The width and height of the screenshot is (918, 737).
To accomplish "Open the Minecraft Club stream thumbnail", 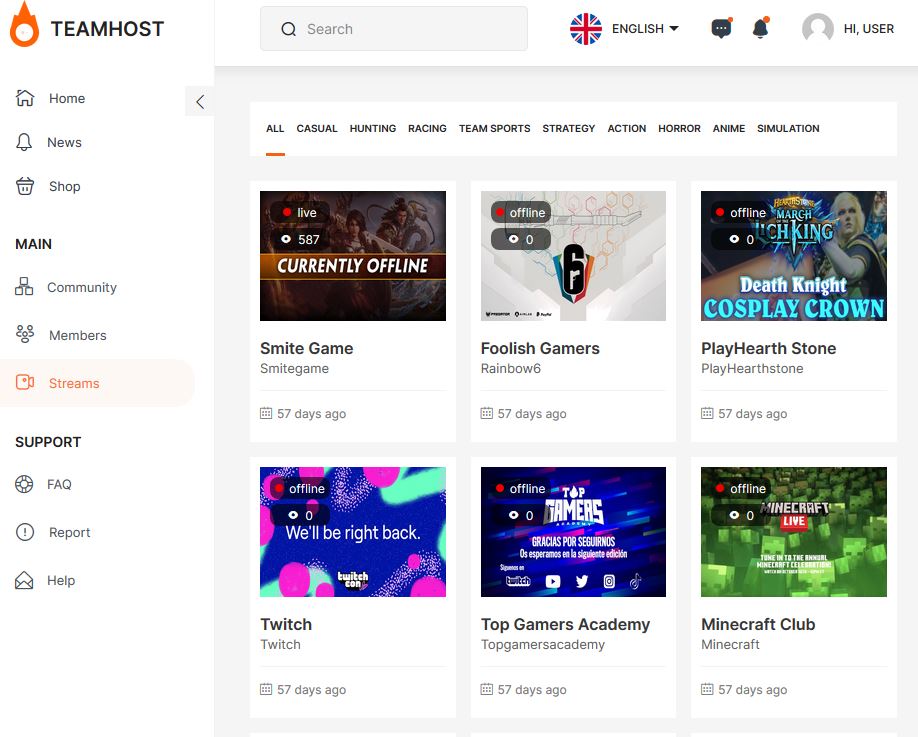I will (x=794, y=532).
